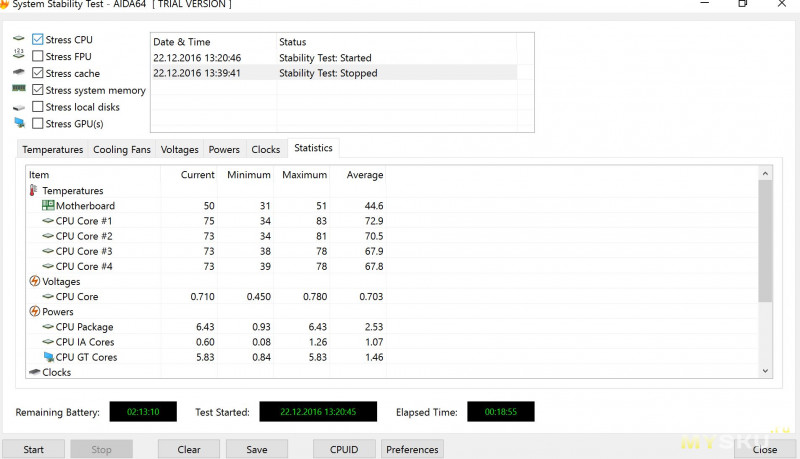
Task: Open the Cooling Fans tab
Action: point(121,149)
